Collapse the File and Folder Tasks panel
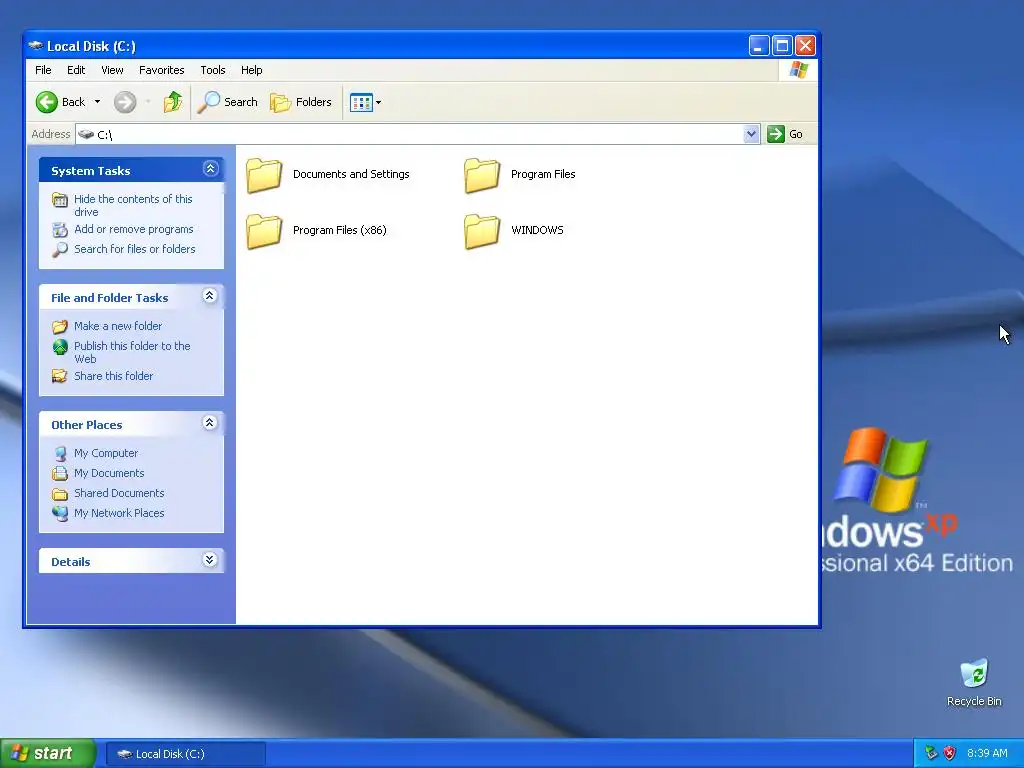Screen dimensions: 1024x768 click(210, 296)
